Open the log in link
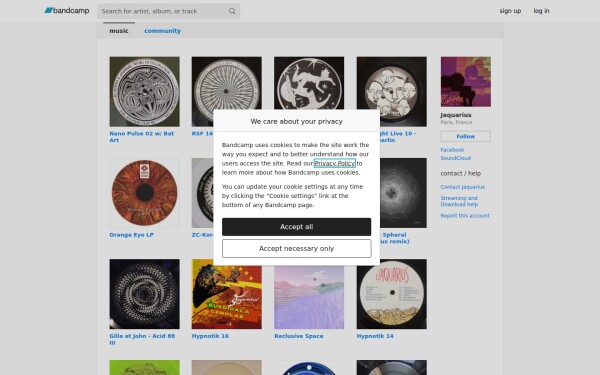 point(541,11)
